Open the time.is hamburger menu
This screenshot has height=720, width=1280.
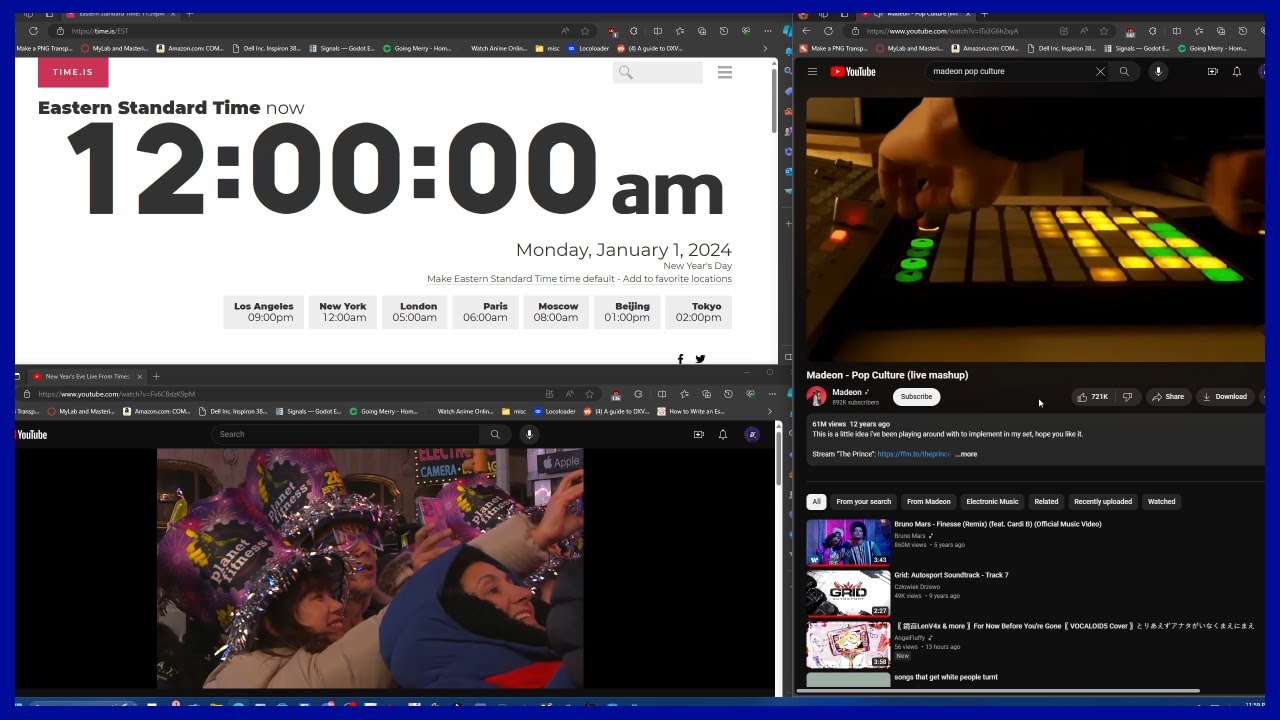coord(725,72)
